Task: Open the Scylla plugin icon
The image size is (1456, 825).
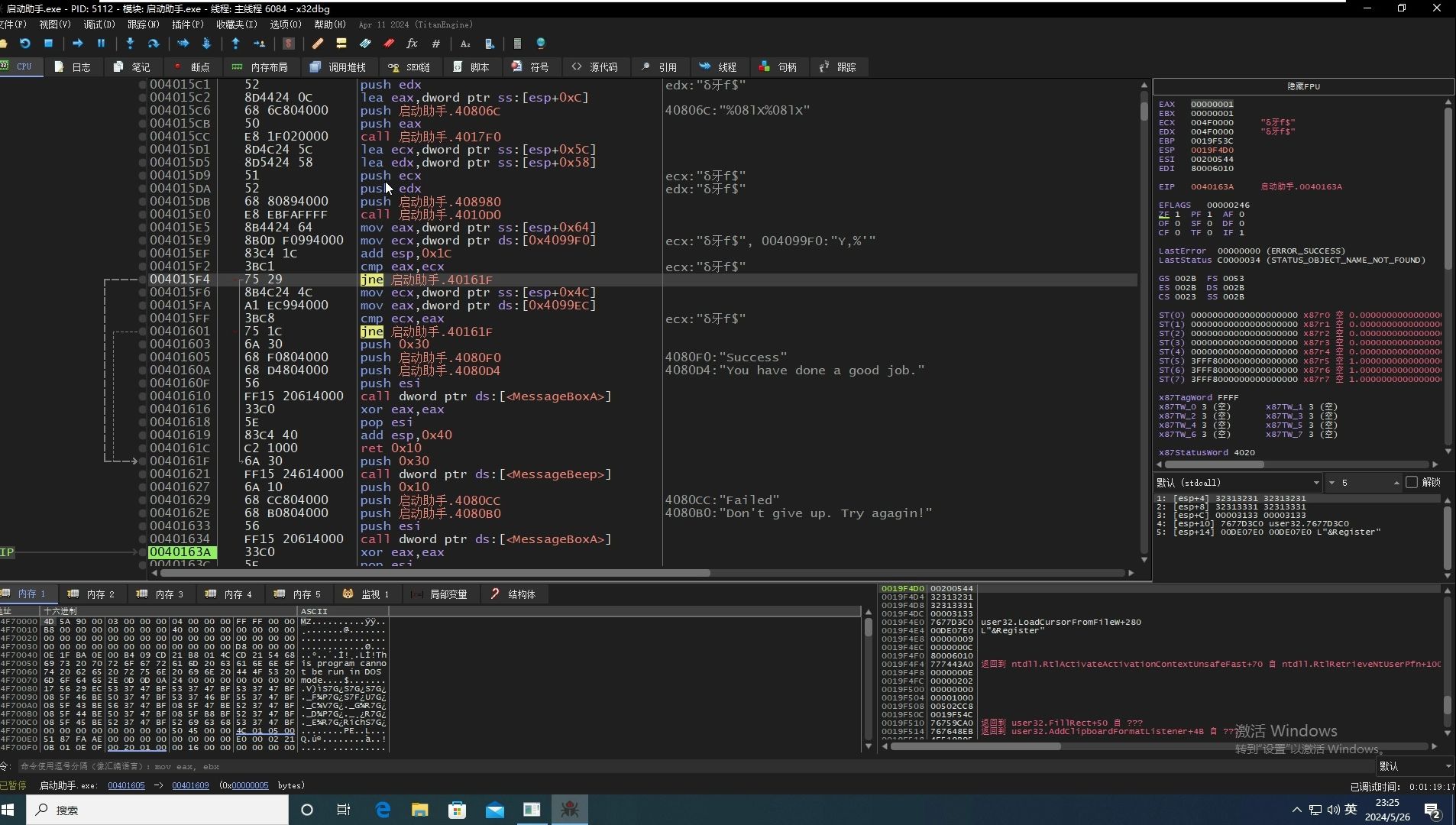Action: pyautogui.click(x=289, y=44)
